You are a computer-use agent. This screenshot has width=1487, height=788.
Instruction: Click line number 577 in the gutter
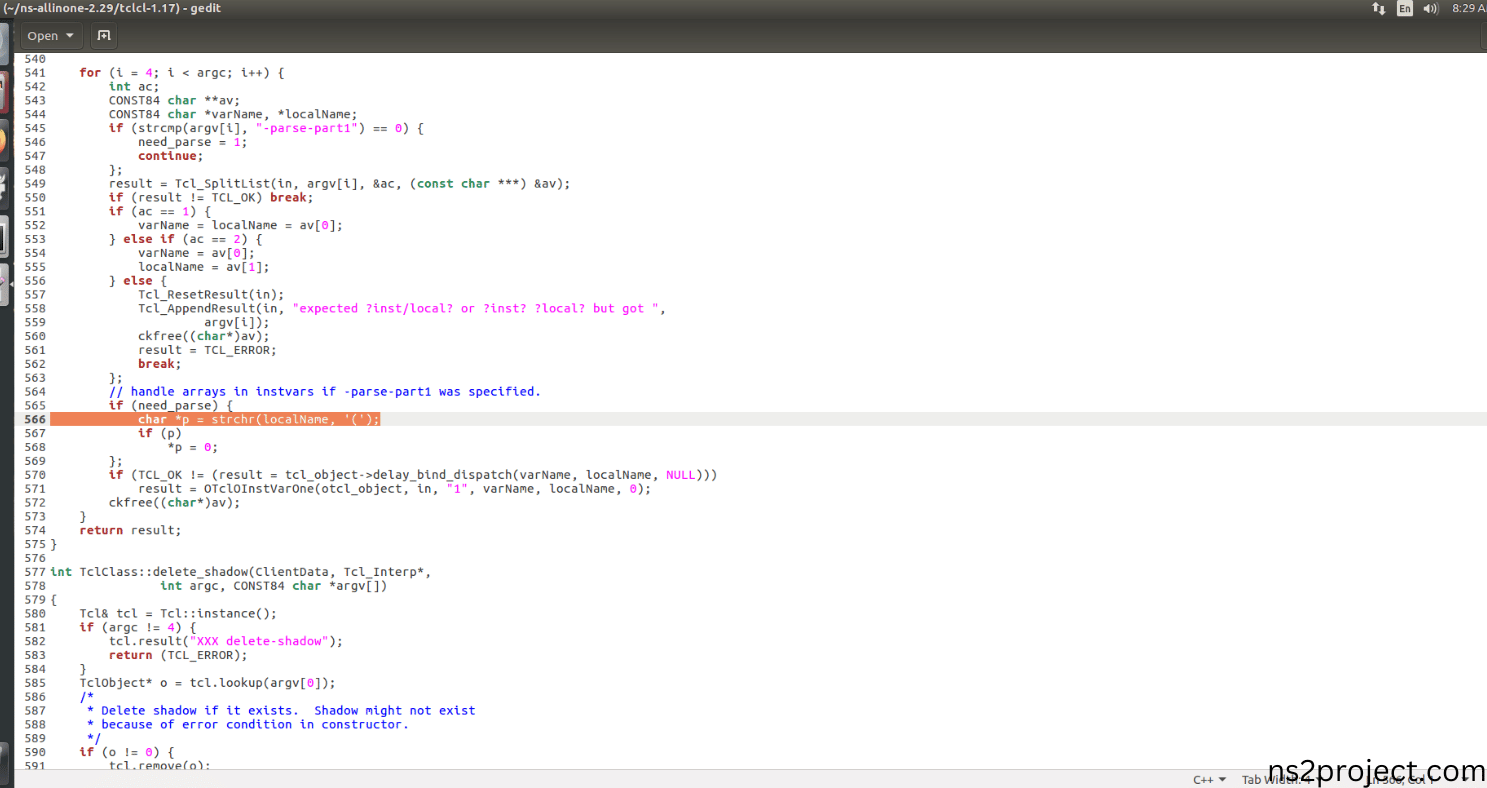click(x=35, y=572)
